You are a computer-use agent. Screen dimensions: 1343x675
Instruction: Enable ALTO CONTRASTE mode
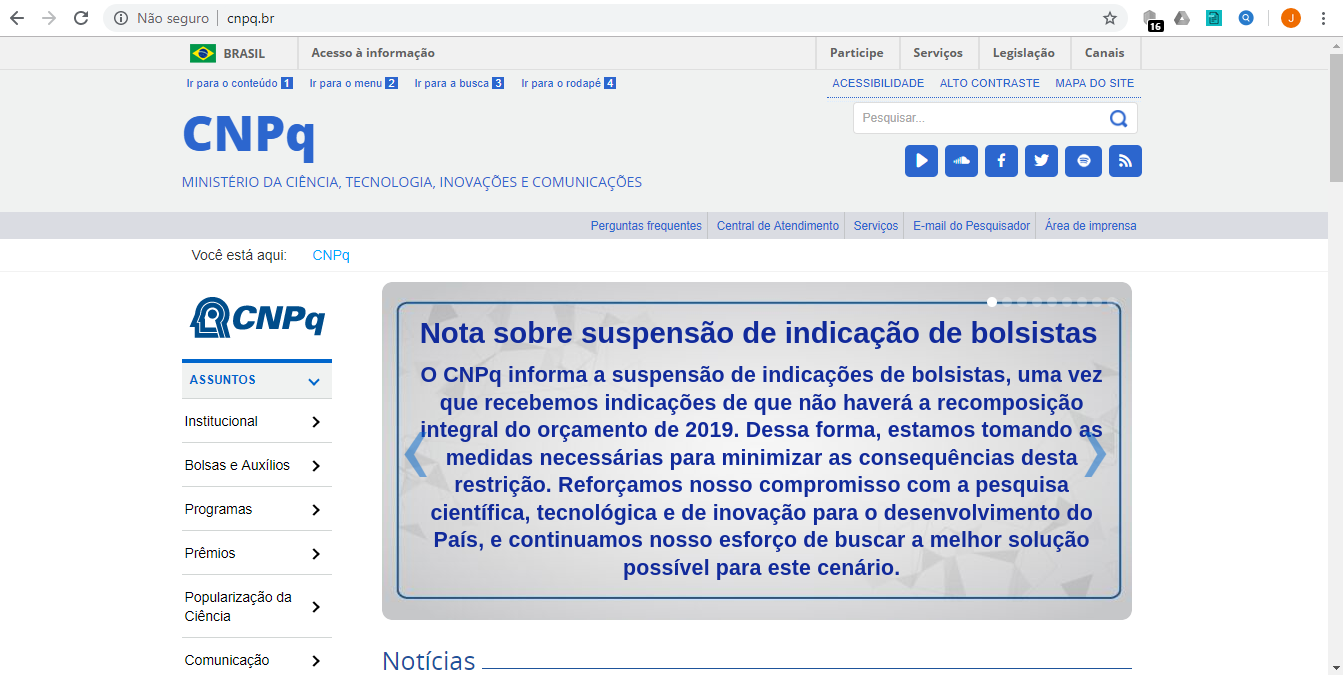(x=990, y=83)
